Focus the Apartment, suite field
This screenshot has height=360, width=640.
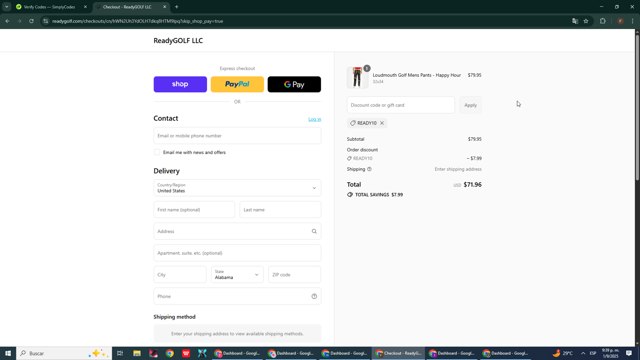(237, 253)
